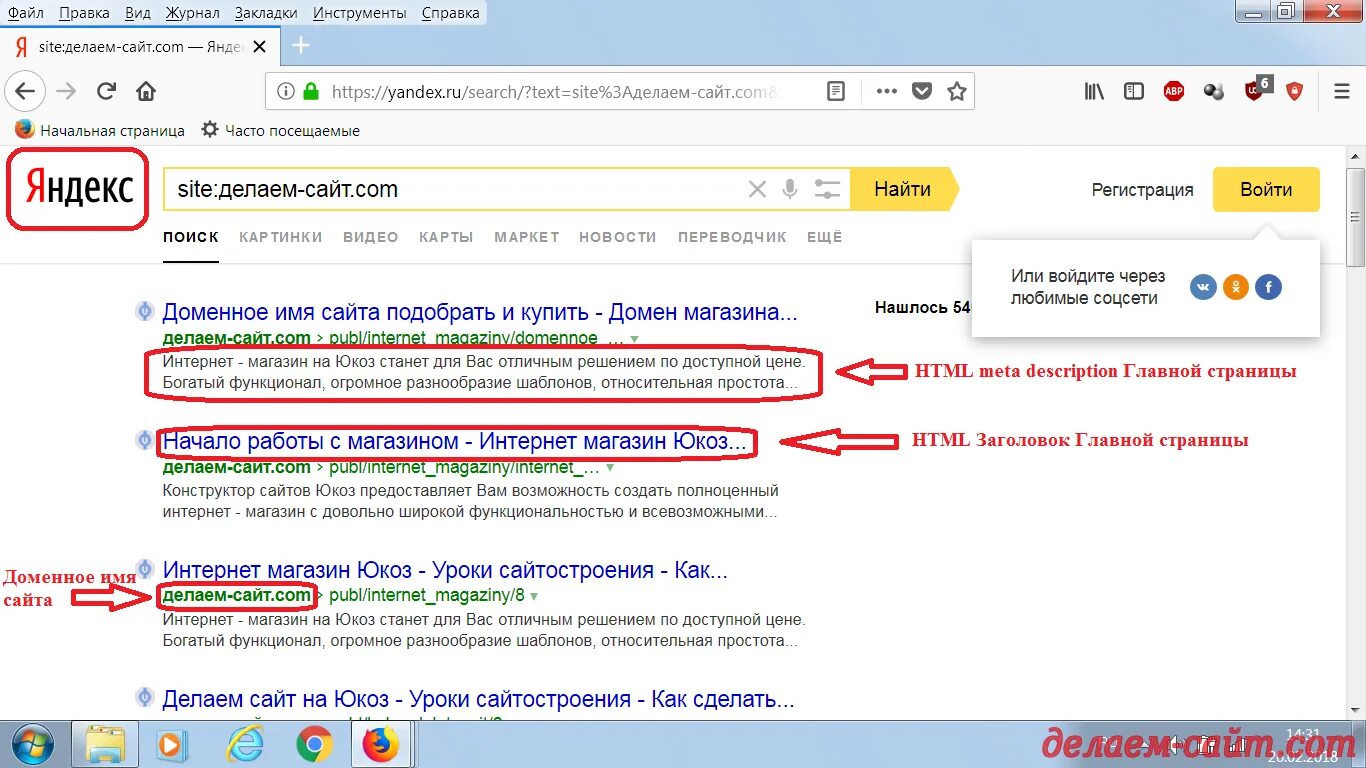Switch to Новости search tab
This screenshot has width=1366, height=768.
tap(618, 237)
